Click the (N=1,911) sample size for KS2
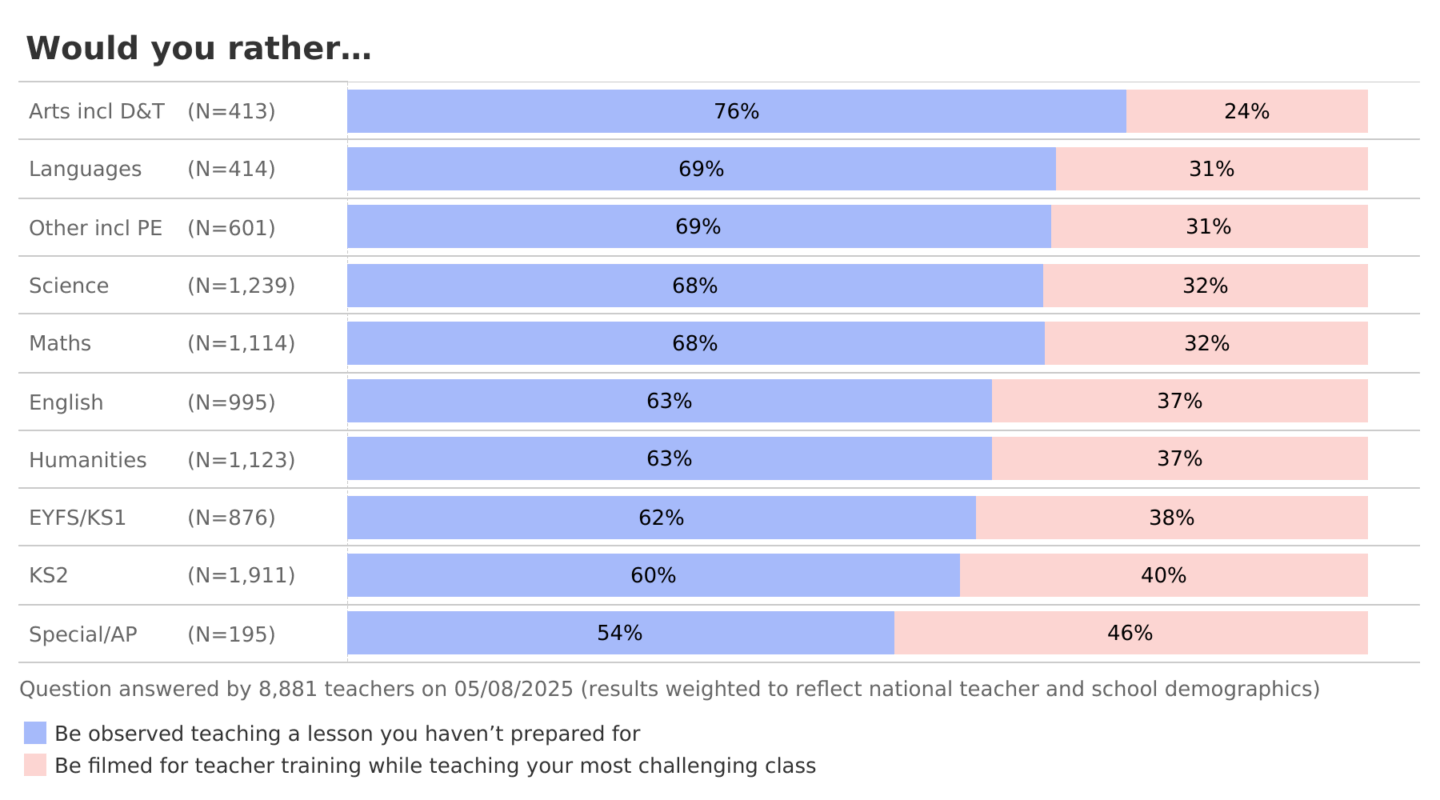This screenshot has width=1440, height=800. point(241,575)
